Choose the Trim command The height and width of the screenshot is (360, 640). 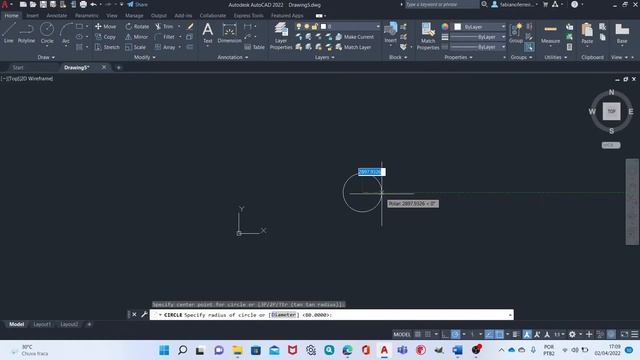(x=164, y=26)
